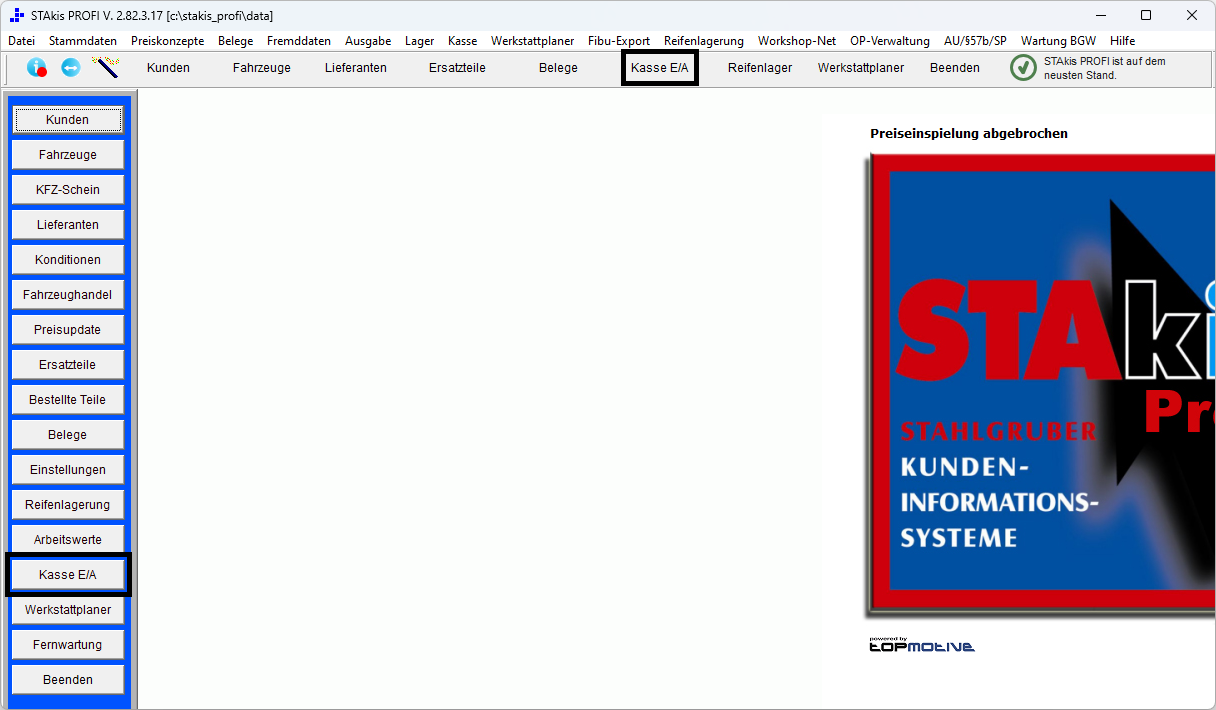This screenshot has height=710, width=1216.
Task: Click the Ersatzteile sidebar button
Action: [68, 365]
